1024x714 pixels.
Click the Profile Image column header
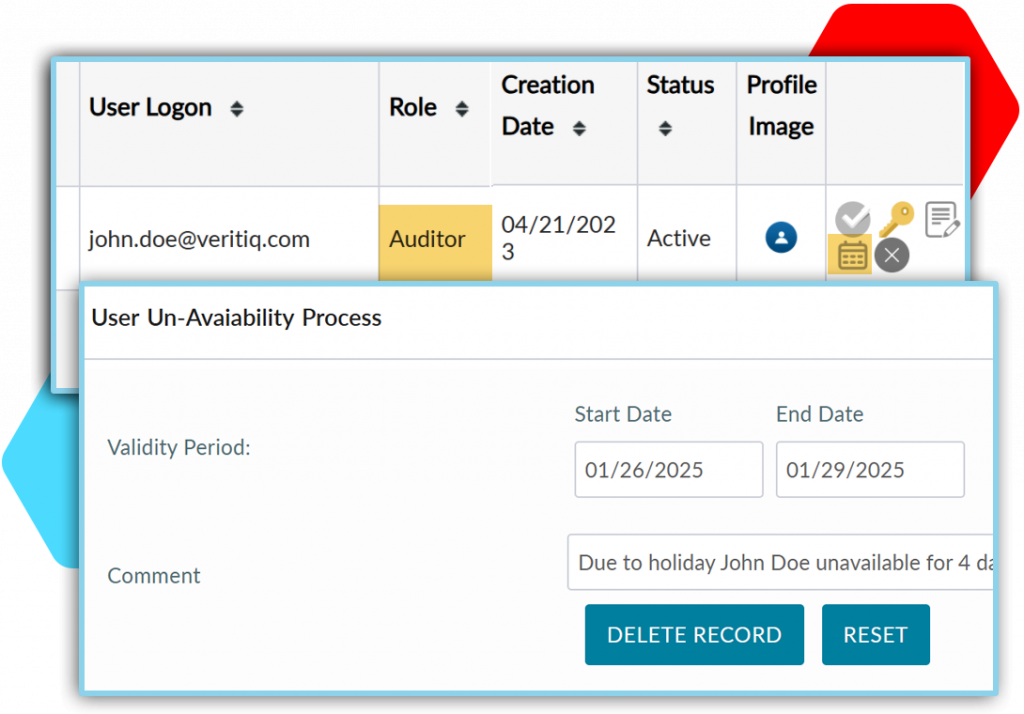781,106
